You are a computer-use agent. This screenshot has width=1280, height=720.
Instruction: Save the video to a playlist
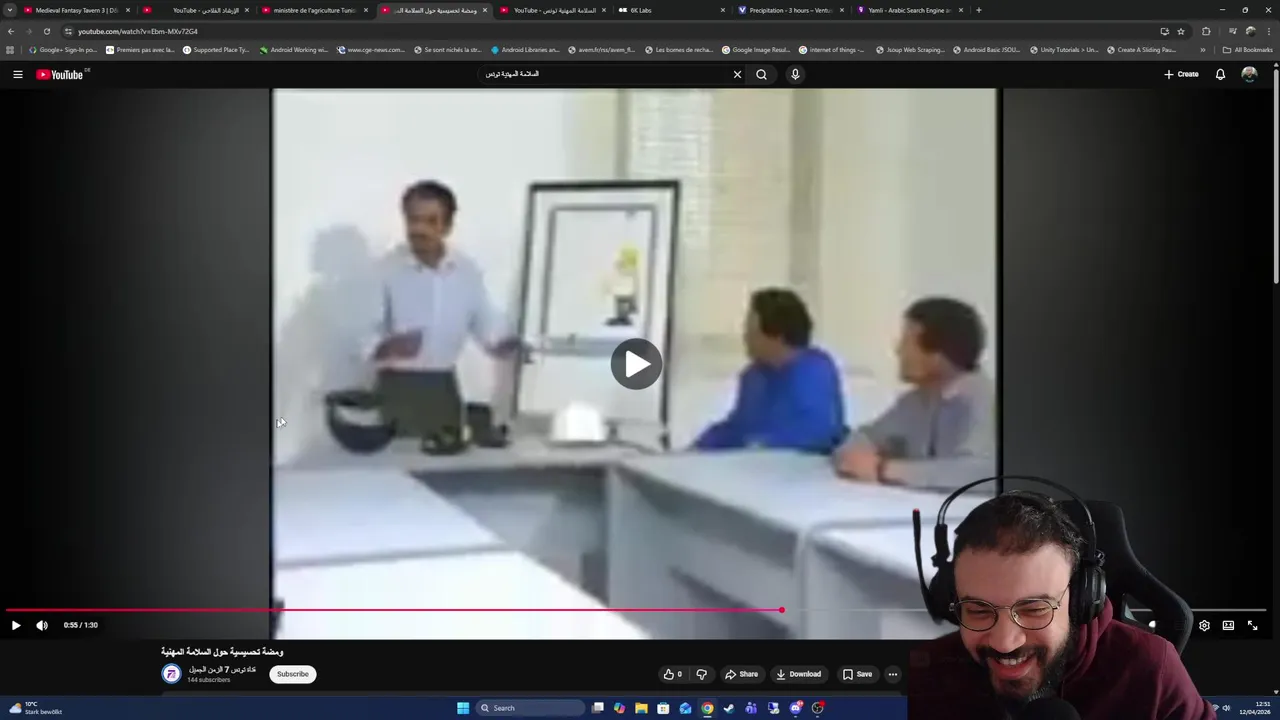coord(857,674)
